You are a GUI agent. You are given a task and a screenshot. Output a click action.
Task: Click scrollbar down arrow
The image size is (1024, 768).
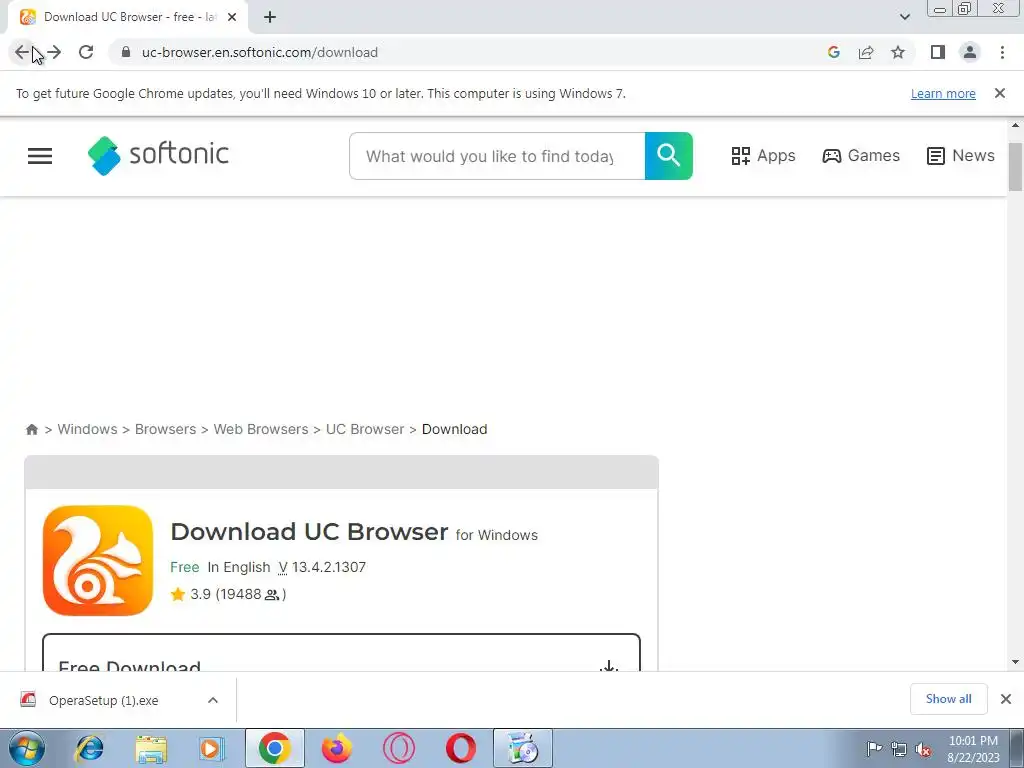point(1015,662)
